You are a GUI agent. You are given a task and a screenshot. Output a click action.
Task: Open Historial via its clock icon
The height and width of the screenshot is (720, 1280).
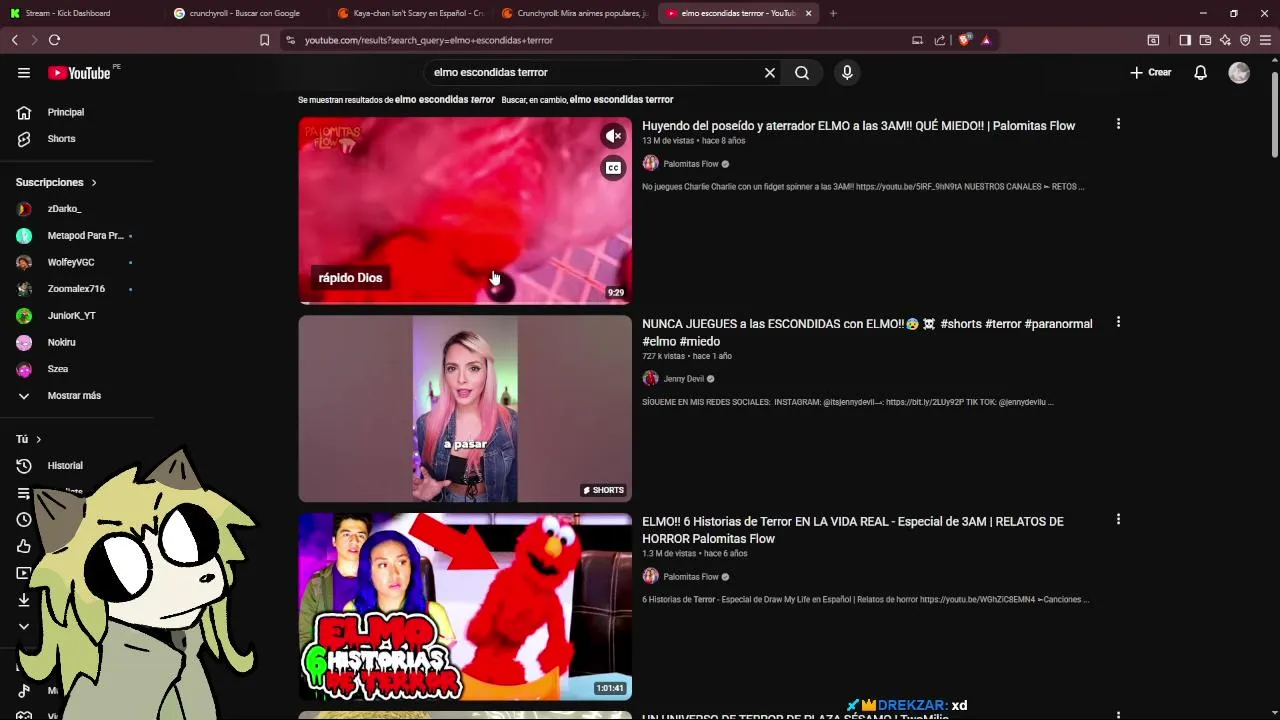click(24, 465)
